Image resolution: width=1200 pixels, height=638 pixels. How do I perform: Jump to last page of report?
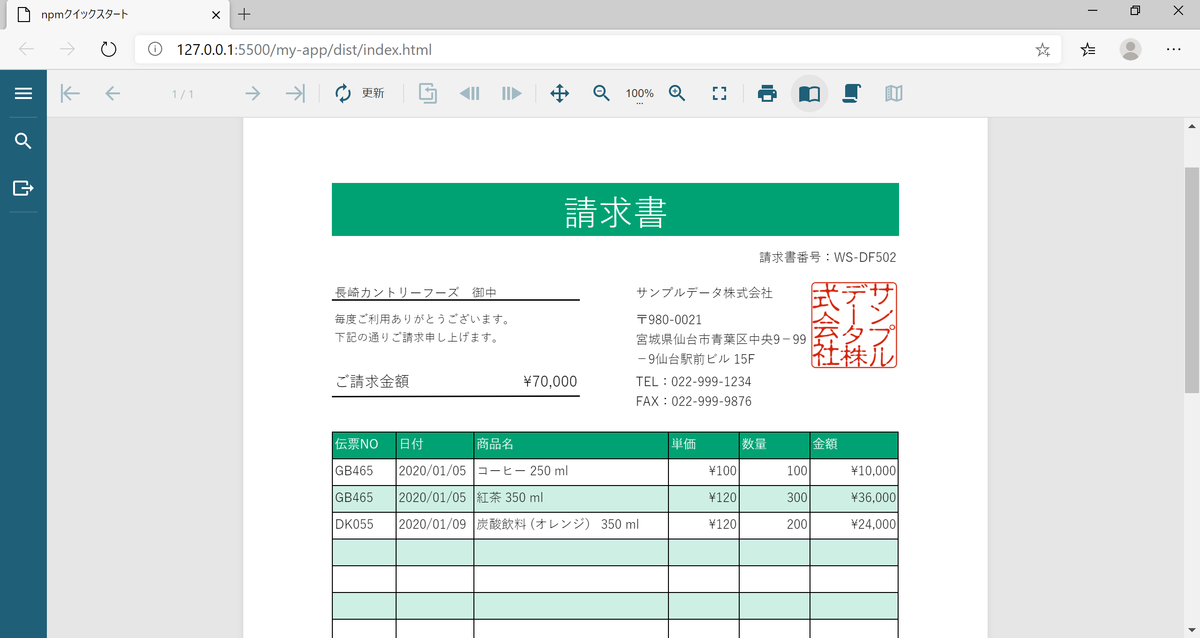(295, 93)
